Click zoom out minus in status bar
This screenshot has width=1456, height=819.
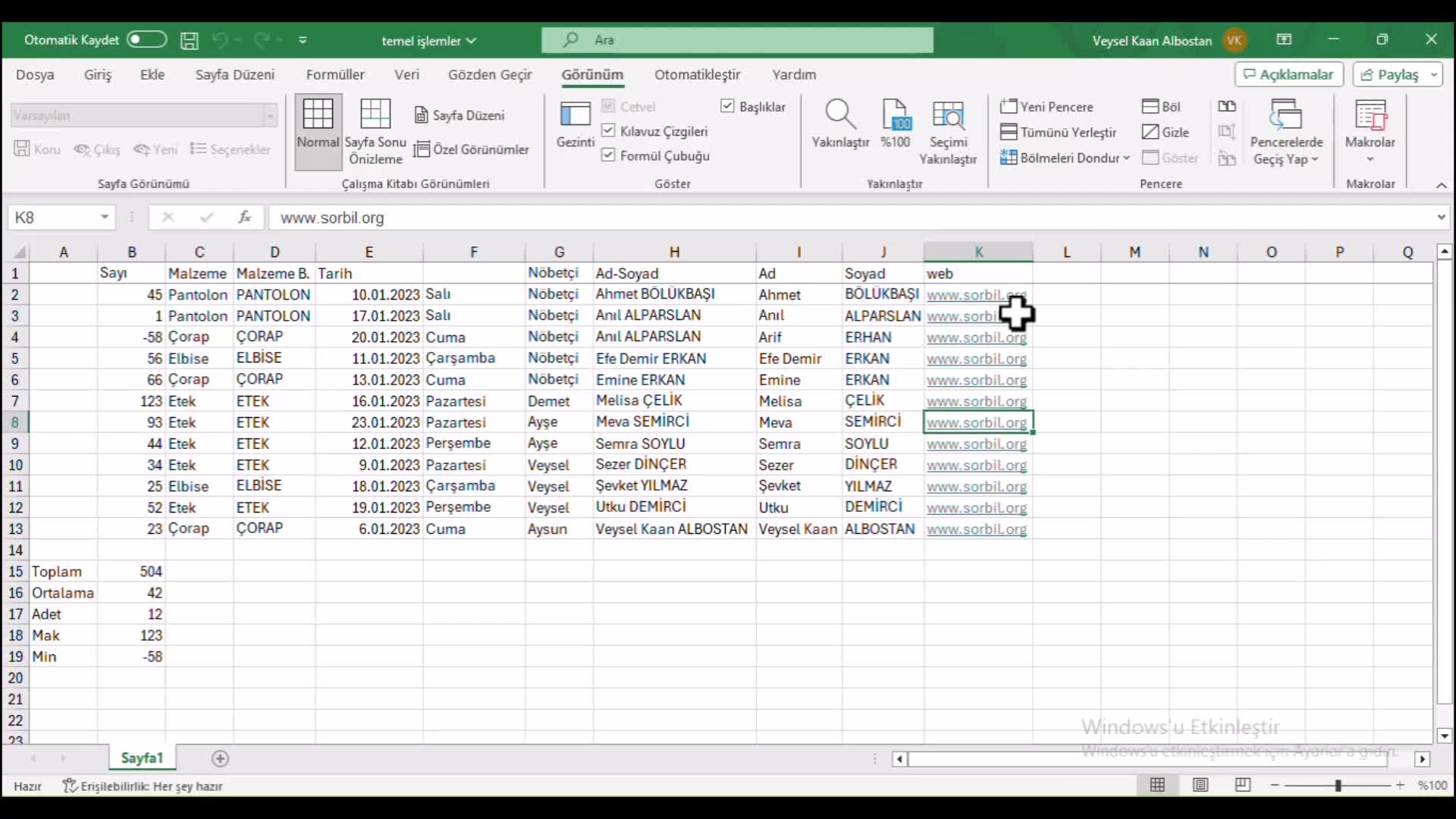[1275, 786]
